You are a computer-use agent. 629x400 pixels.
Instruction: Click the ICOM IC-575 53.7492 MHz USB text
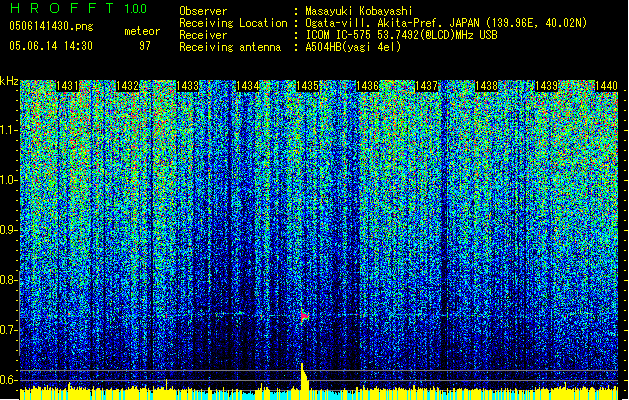401,35
